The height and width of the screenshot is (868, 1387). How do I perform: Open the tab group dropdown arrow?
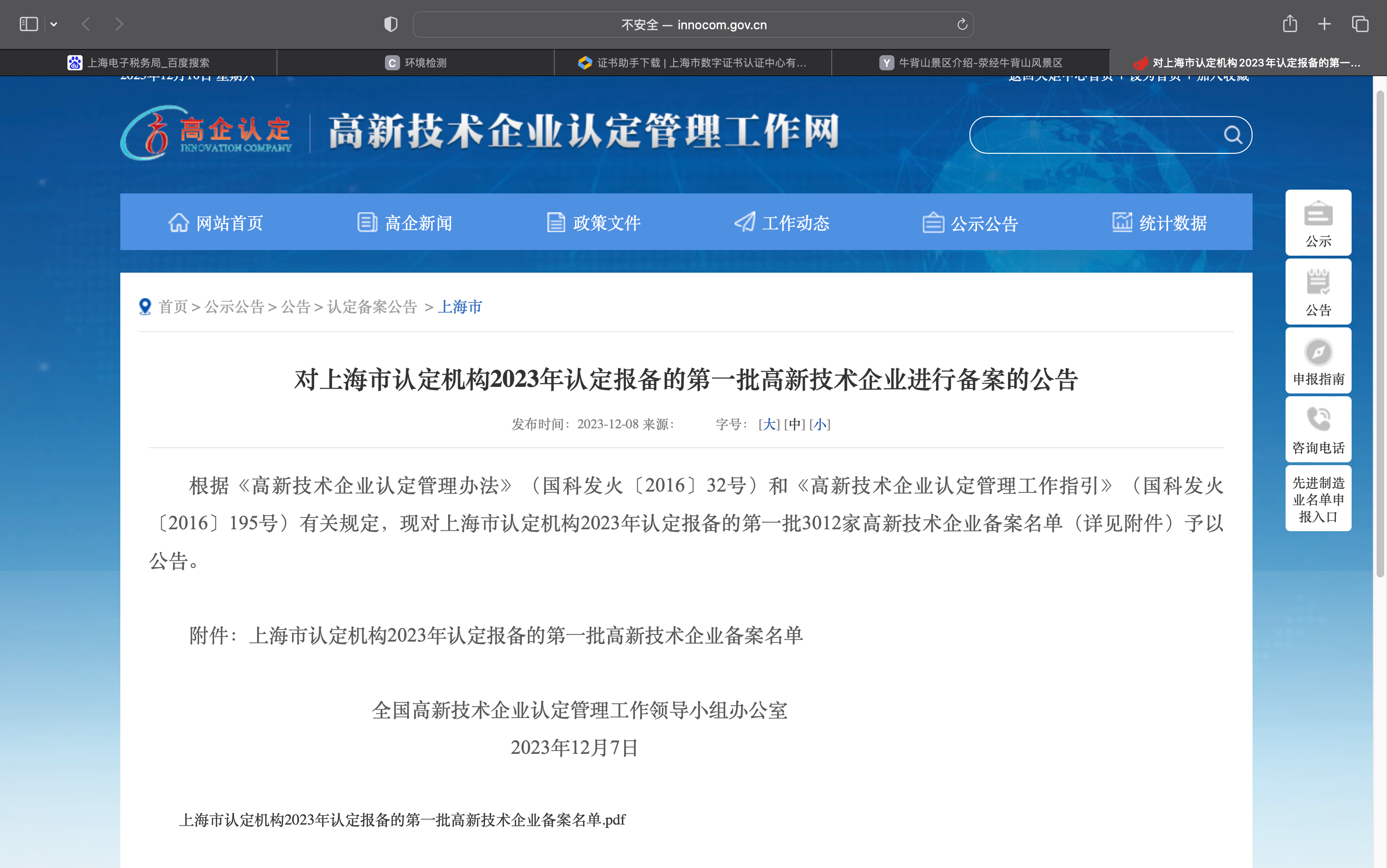(54, 24)
